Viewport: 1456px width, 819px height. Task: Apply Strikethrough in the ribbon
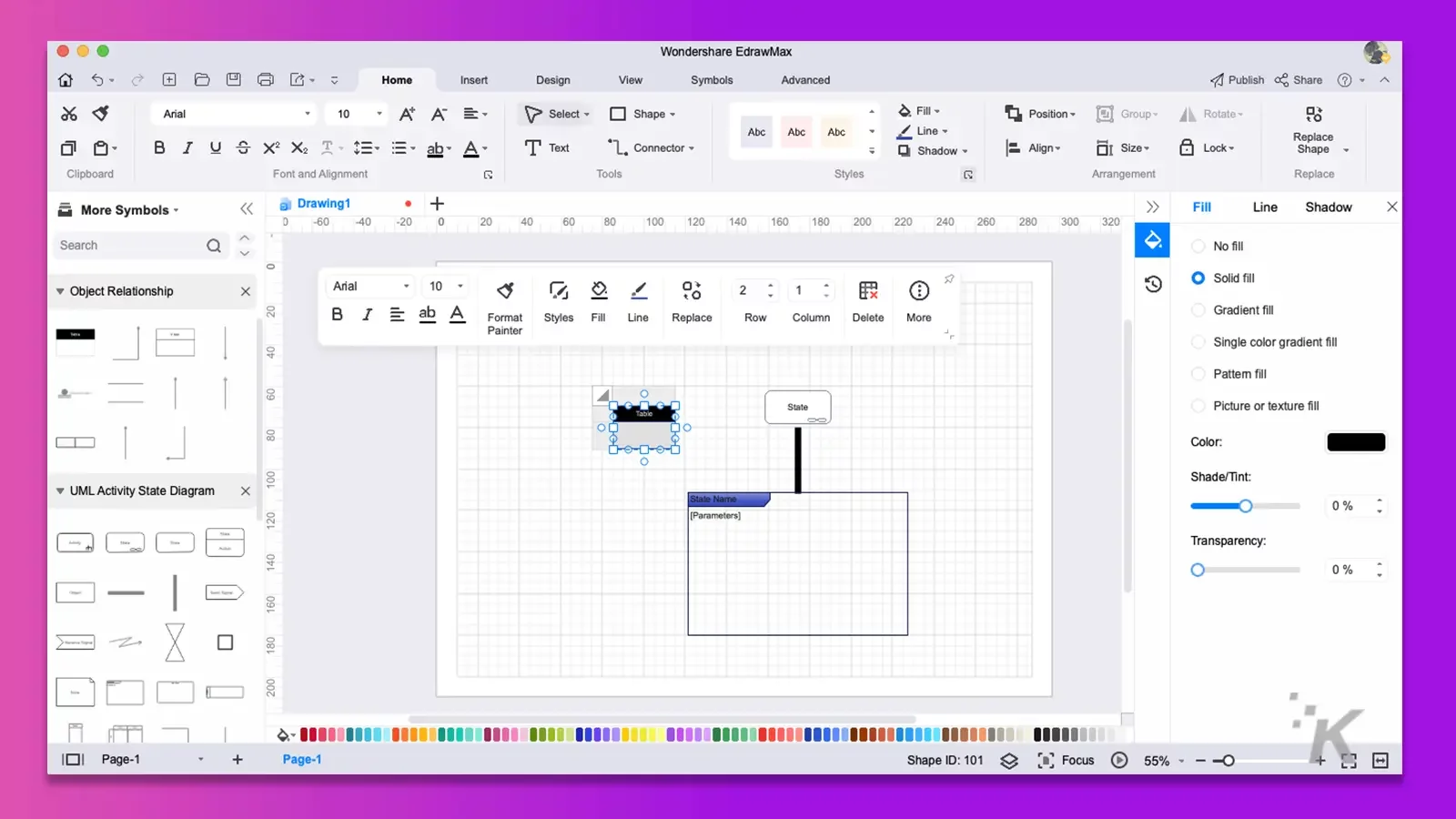pyautogui.click(x=243, y=147)
